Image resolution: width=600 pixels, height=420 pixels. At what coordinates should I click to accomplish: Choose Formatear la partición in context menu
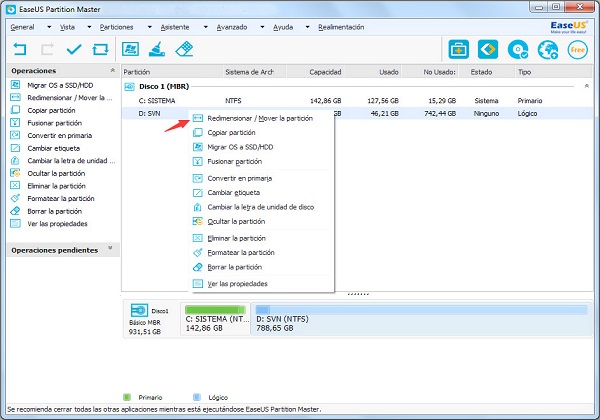(x=262, y=253)
